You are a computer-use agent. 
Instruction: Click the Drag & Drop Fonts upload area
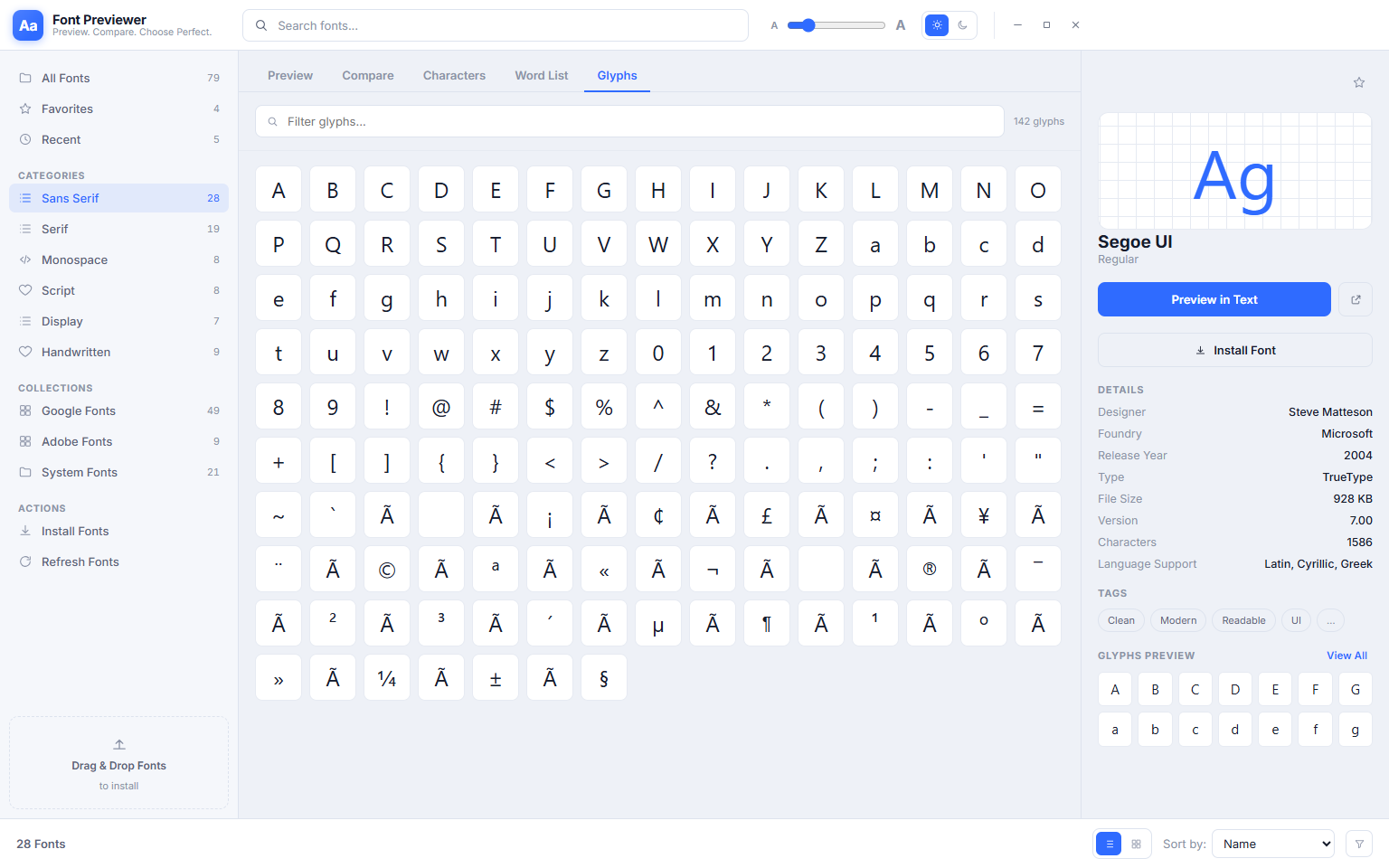coord(118,763)
